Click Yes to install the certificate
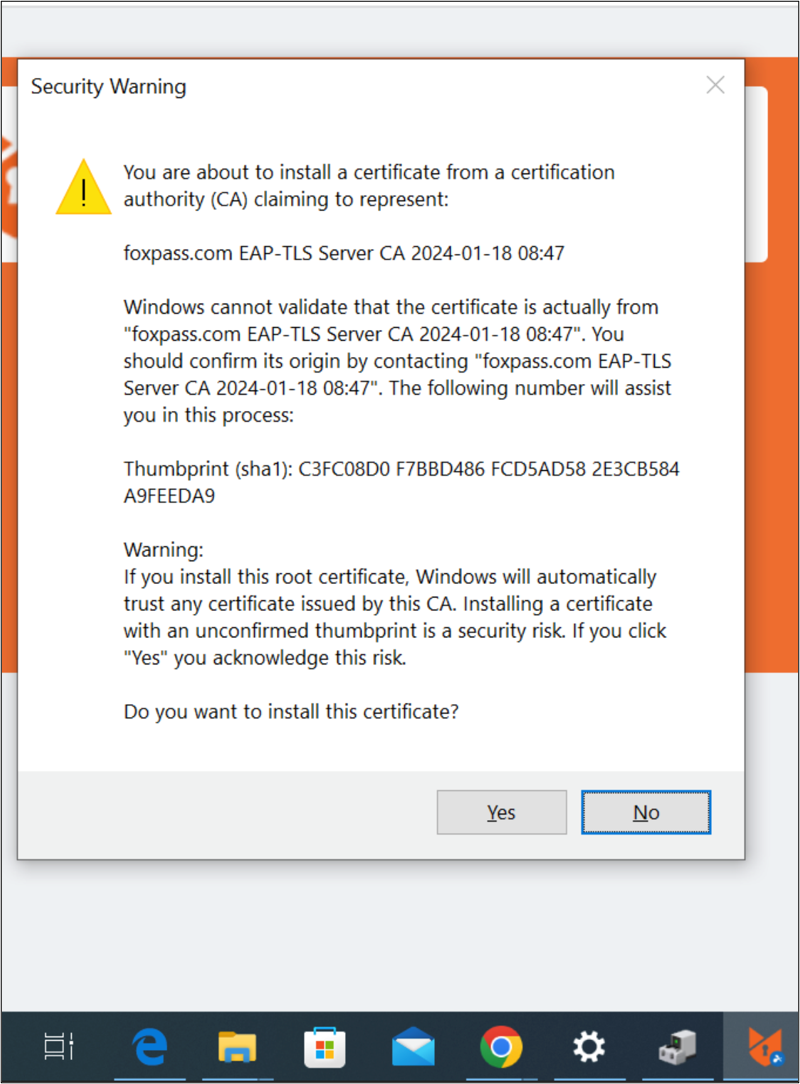The width and height of the screenshot is (800, 1084). [x=501, y=812]
